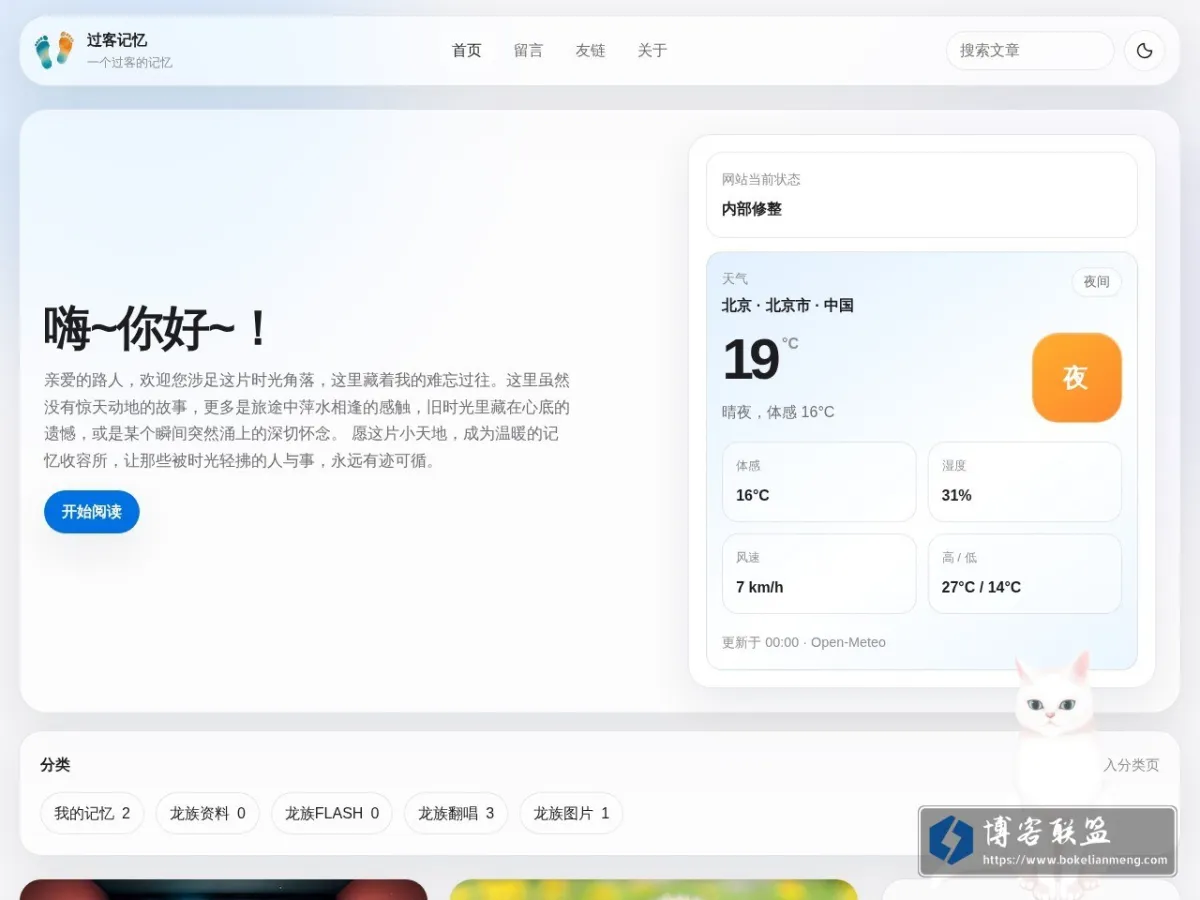Click the large 19 temperature value
The height and width of the screenshot is (900, 1200).
pyautogui.click(x=750, y=360)
